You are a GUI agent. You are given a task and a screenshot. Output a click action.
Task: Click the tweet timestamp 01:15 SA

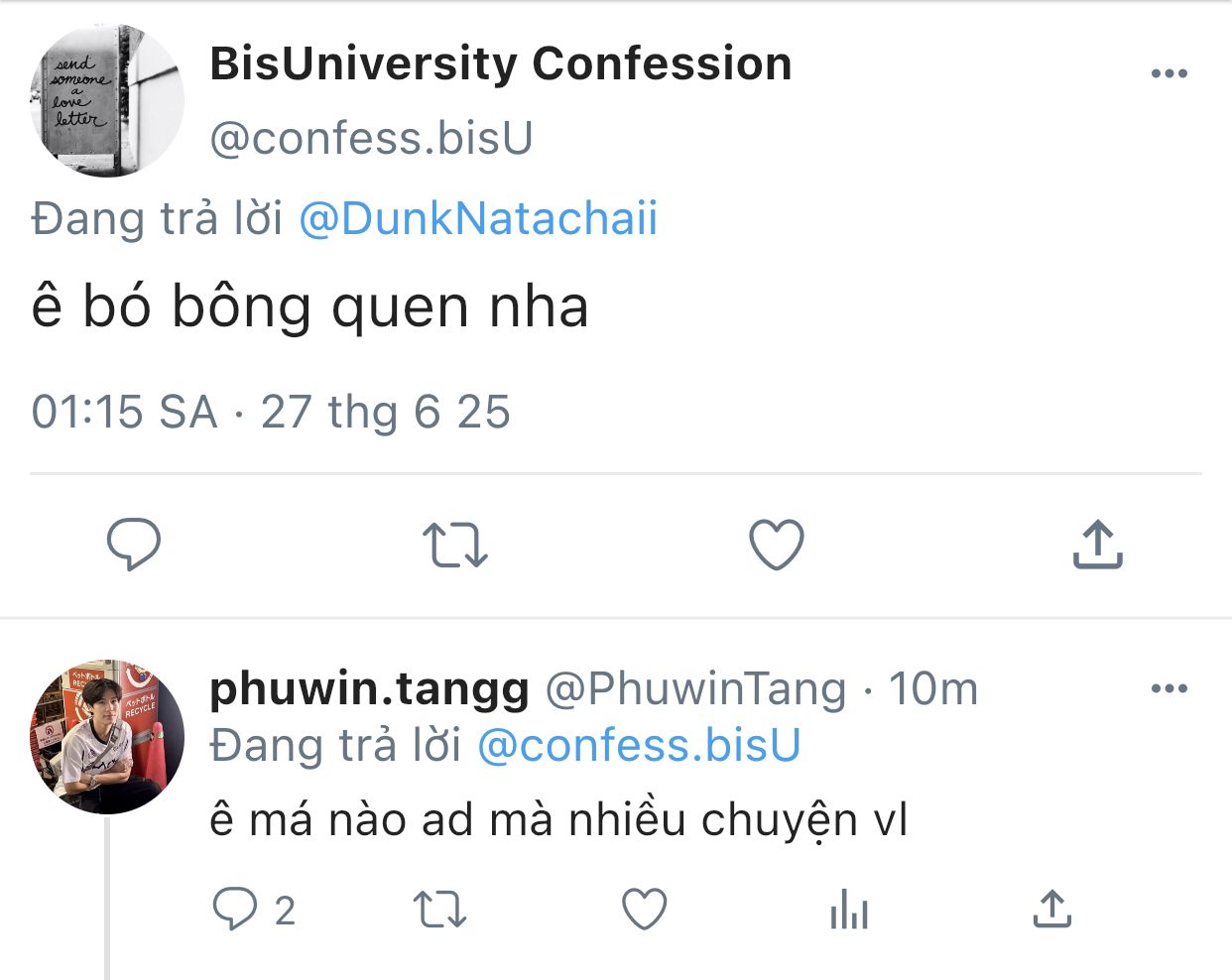pos(124,412)
